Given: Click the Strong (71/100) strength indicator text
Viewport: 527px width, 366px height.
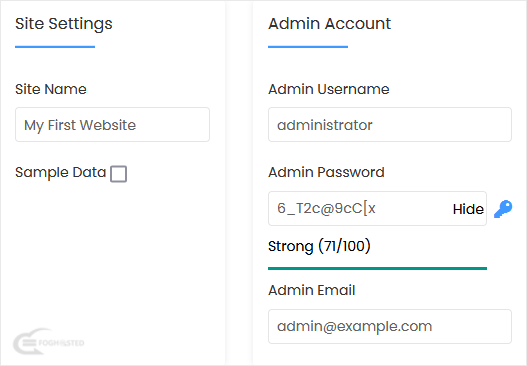Looking at the screenshot, I should click(x=319, y=246).
